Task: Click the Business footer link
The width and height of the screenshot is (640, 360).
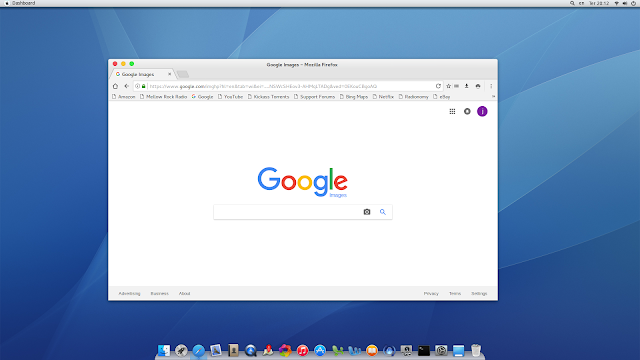Action: pyautogui.click(x=160, y=293)
